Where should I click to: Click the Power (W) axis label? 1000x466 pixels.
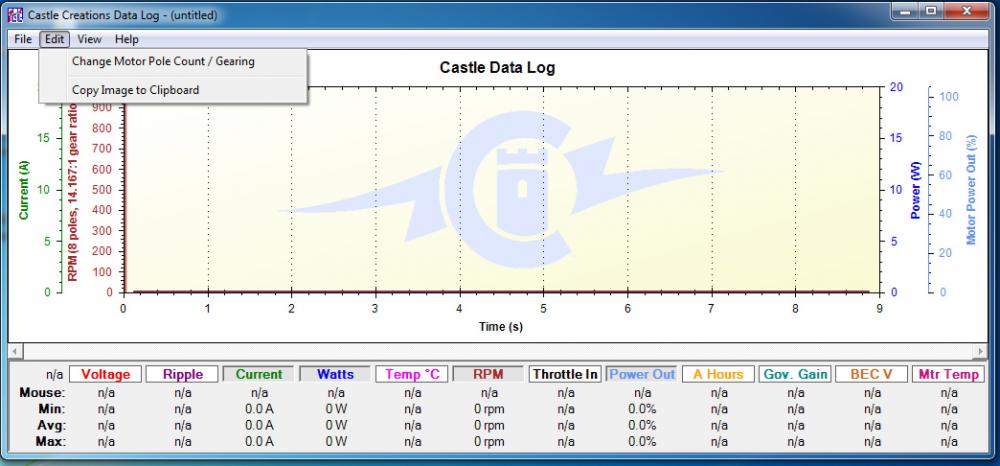[x=916, y=190]
